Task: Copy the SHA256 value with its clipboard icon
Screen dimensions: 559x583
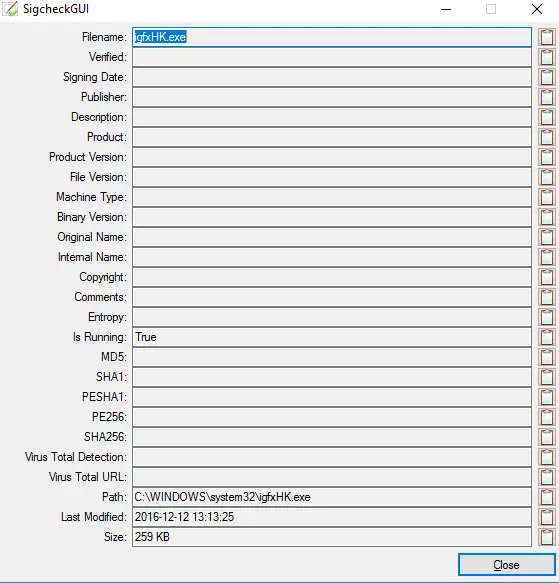Action: pos(546,437)
